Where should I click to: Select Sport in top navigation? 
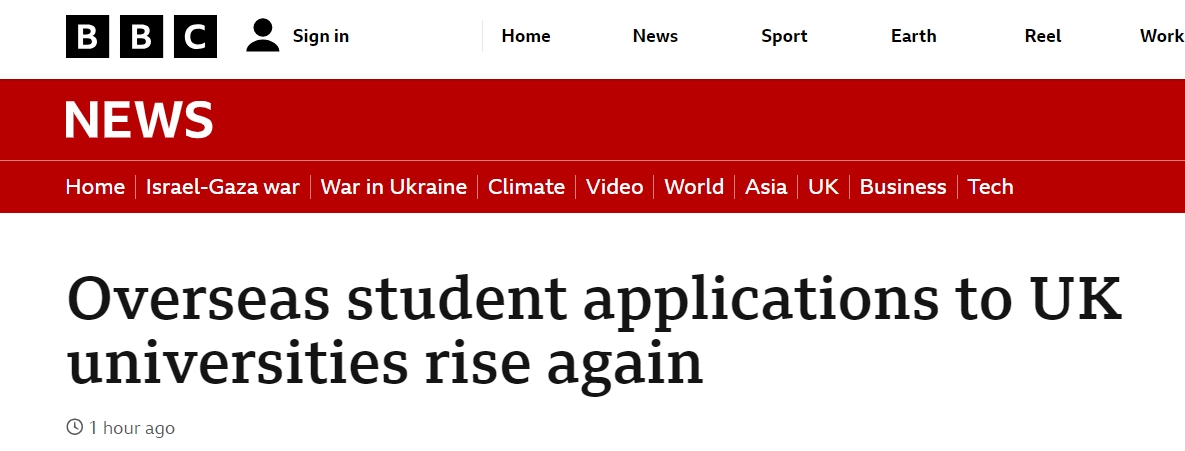[x=784, y=36]
